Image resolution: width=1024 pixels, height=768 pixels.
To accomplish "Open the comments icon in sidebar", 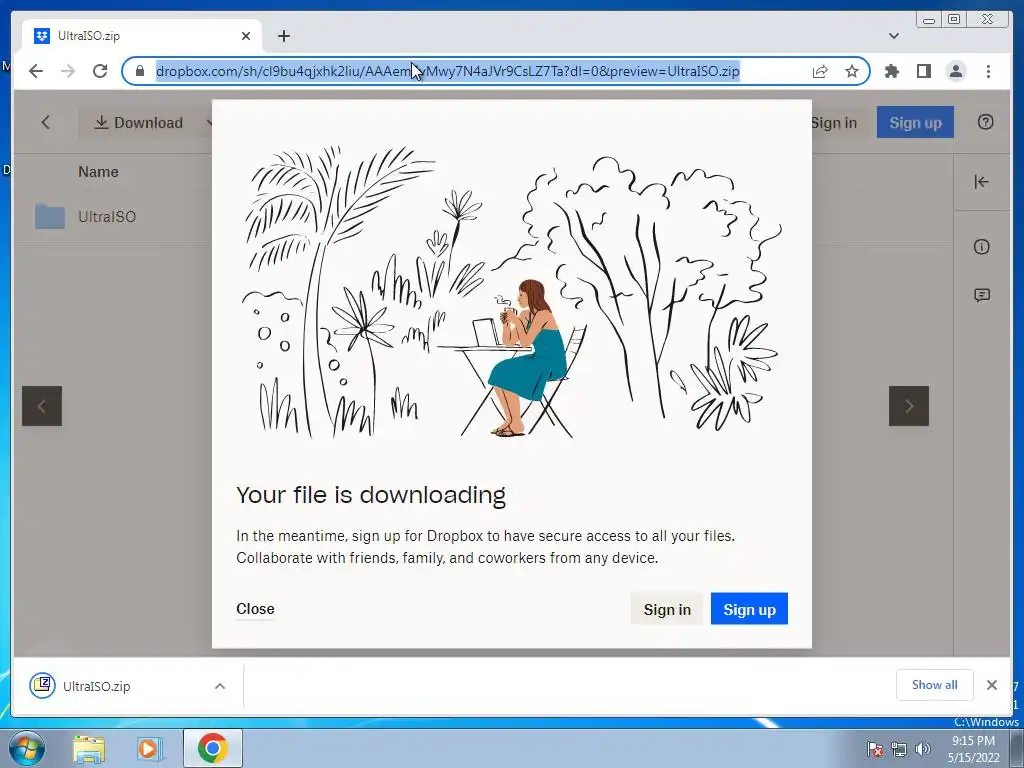I will [x=982, y=296].
